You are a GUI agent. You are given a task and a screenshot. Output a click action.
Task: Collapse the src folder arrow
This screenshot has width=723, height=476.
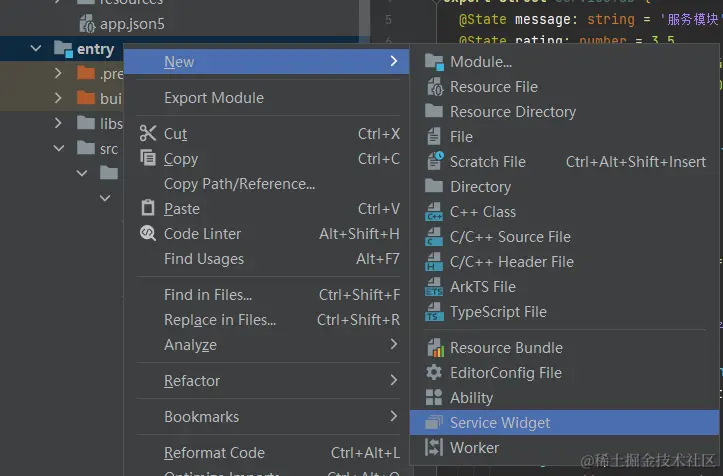pyautogui.click(x=58, y=149)
